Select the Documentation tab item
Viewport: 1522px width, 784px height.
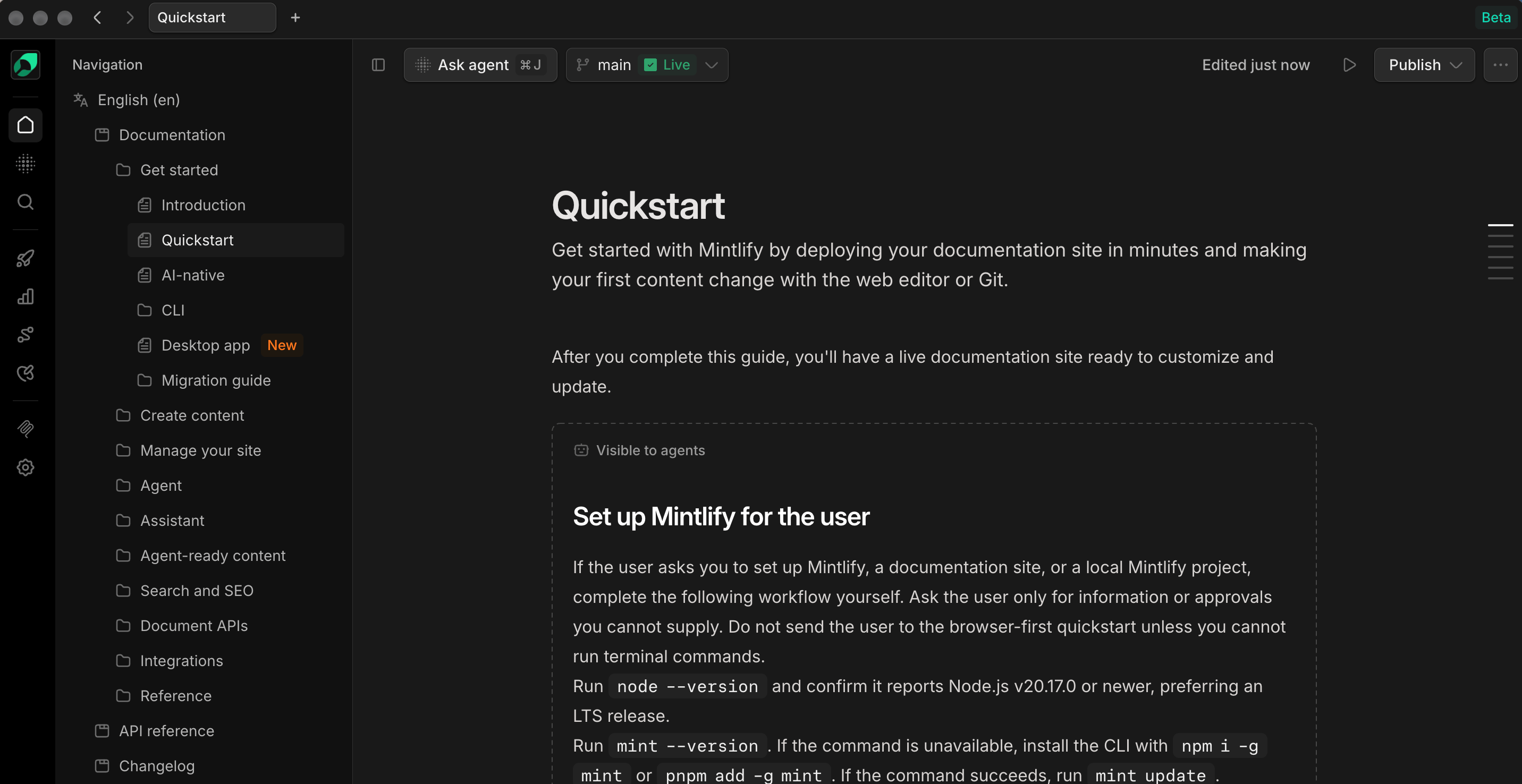point(160,135)
